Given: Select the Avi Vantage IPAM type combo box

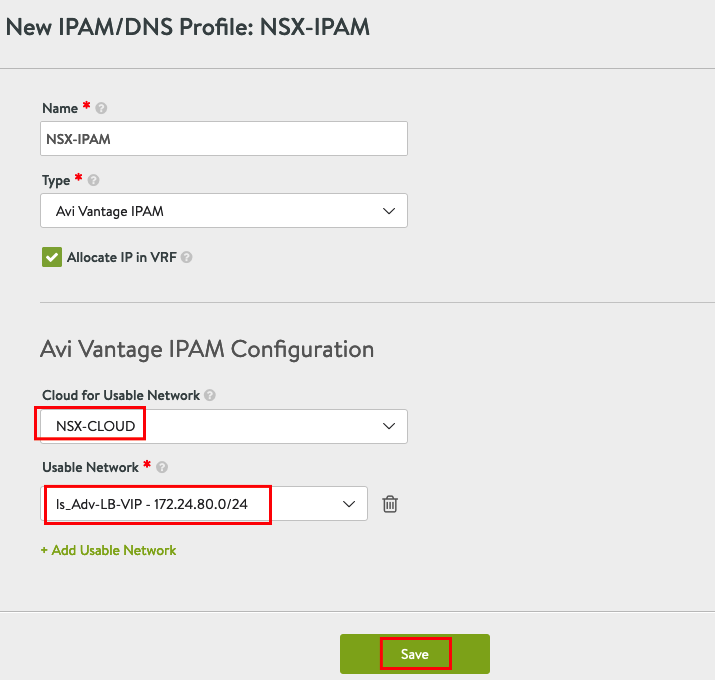Looking at the screenshot, I should (x=224, y=211).
